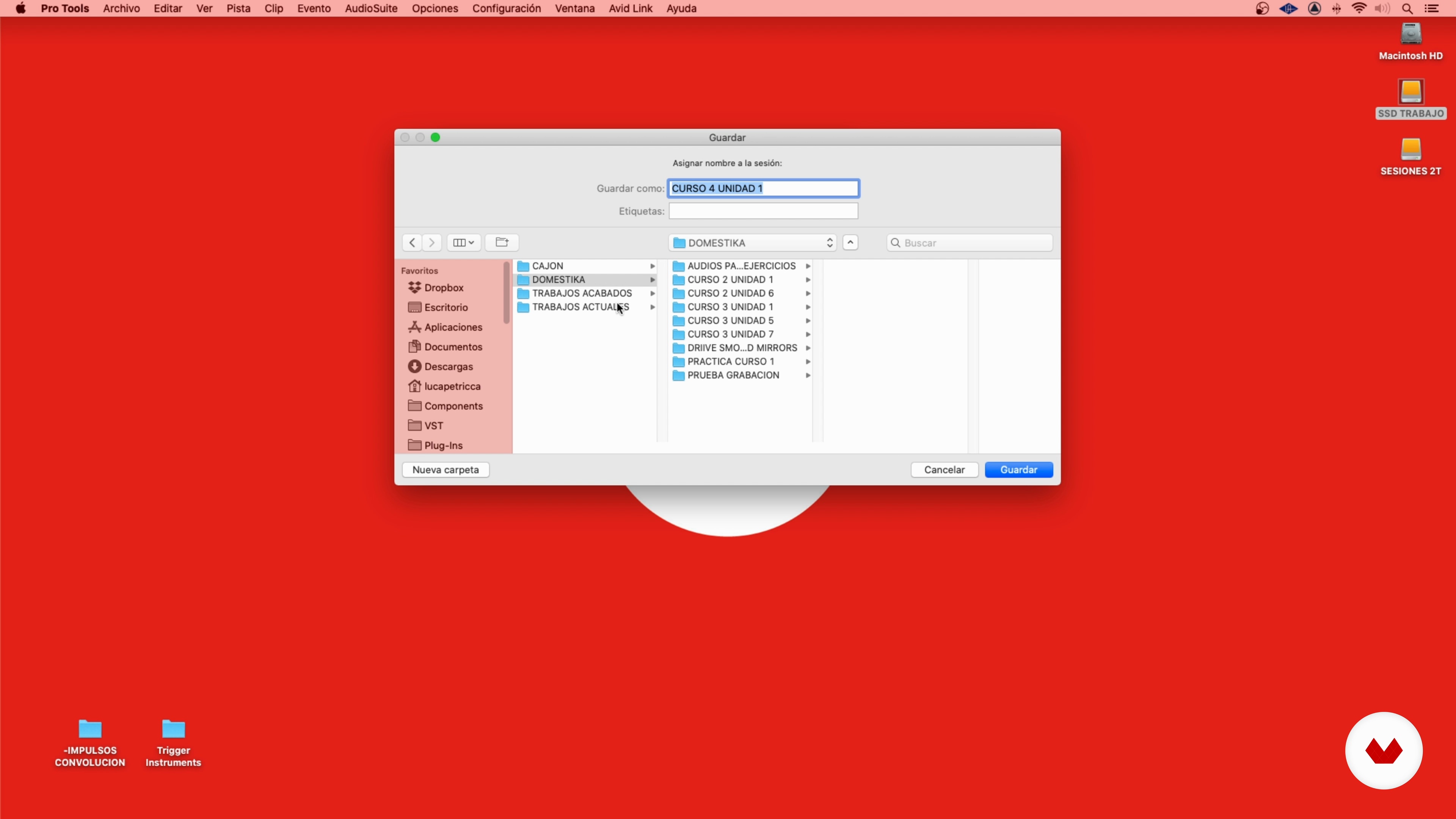Expand the PRUEBA GRABACION folder arrow
The image size is (1456, 819).
[x=808, y=375]
